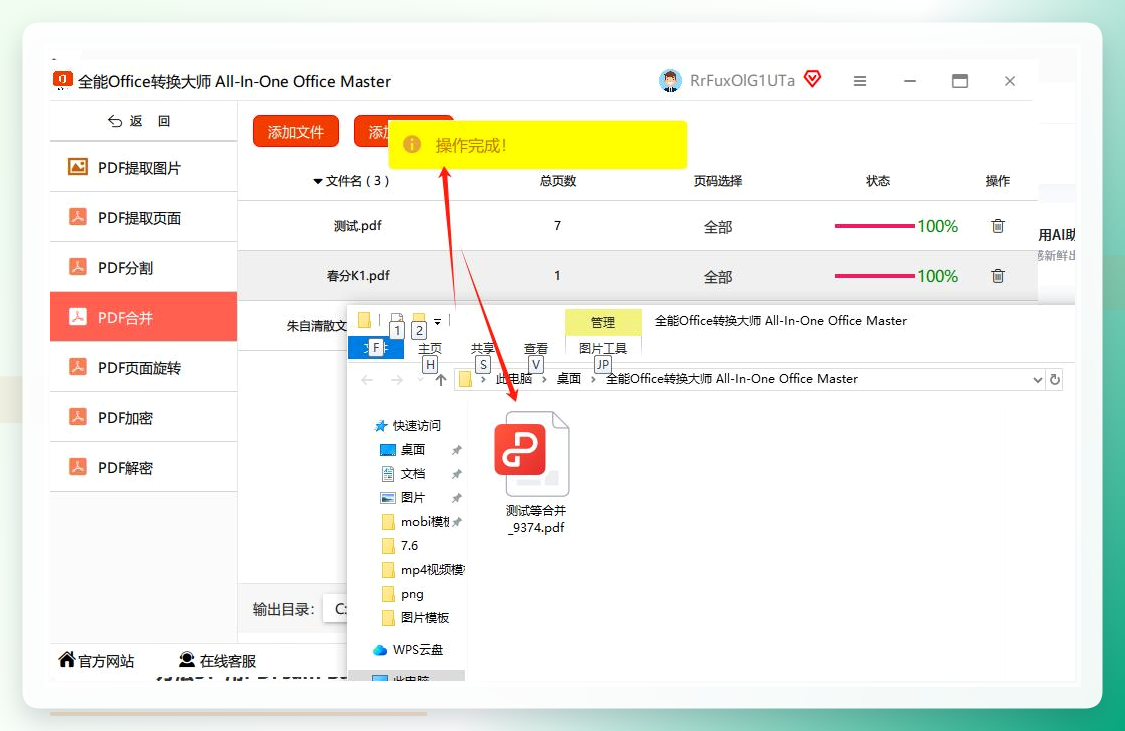The height and width of the screenshot is (731, 1125).
Task: Click the Explorer back arrow
Action: (x=367, y=379)
